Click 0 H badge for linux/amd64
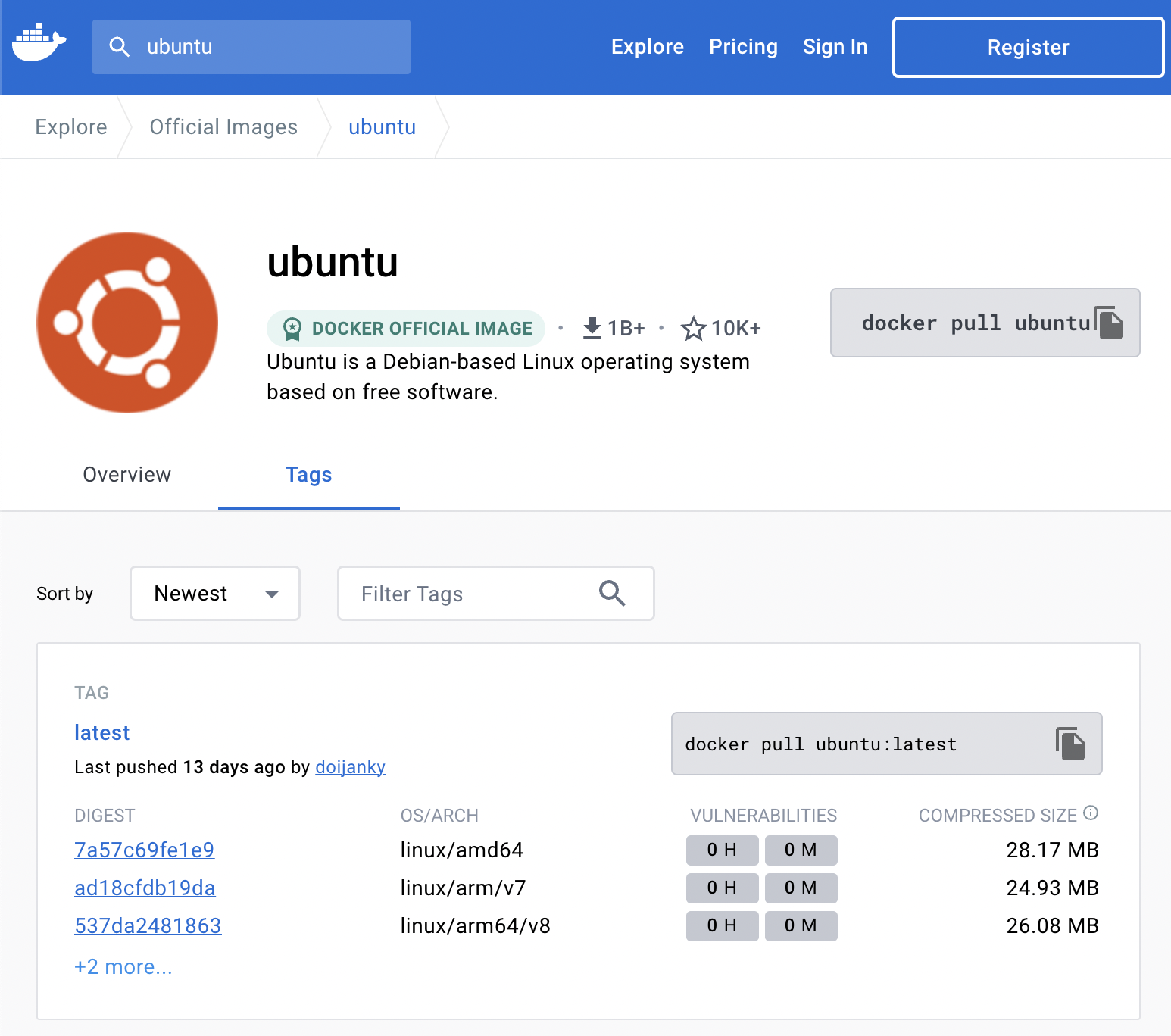The height and width of the screenshot is (1036, 1171). pos(722,850)
